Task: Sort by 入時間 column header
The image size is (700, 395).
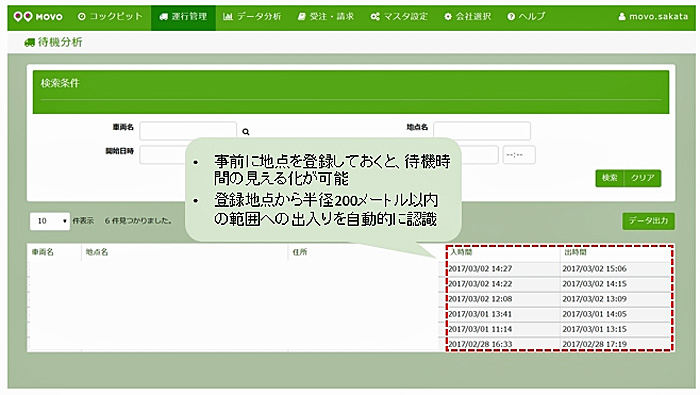Action: click(x=461, y=252)
